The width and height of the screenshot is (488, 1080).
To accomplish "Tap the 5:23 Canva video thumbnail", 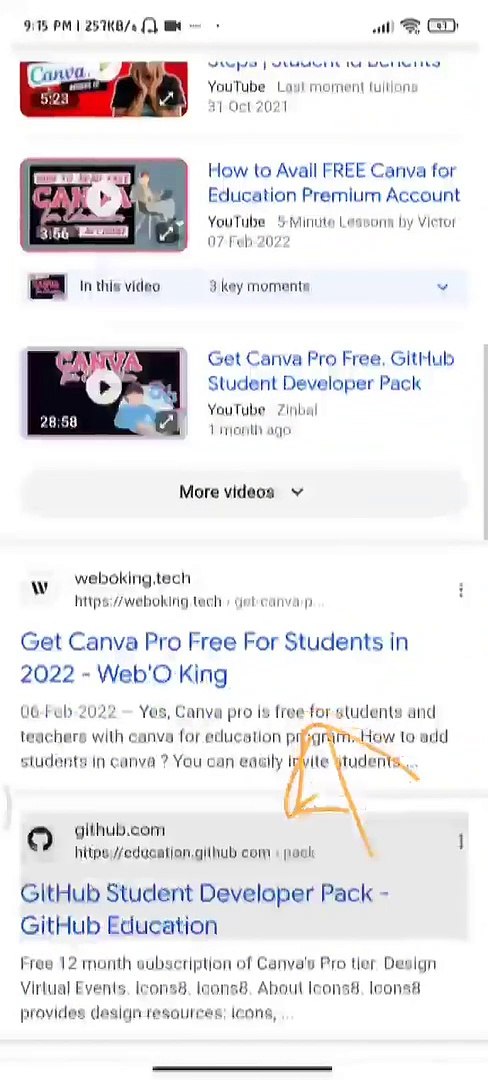I will 103,88.
